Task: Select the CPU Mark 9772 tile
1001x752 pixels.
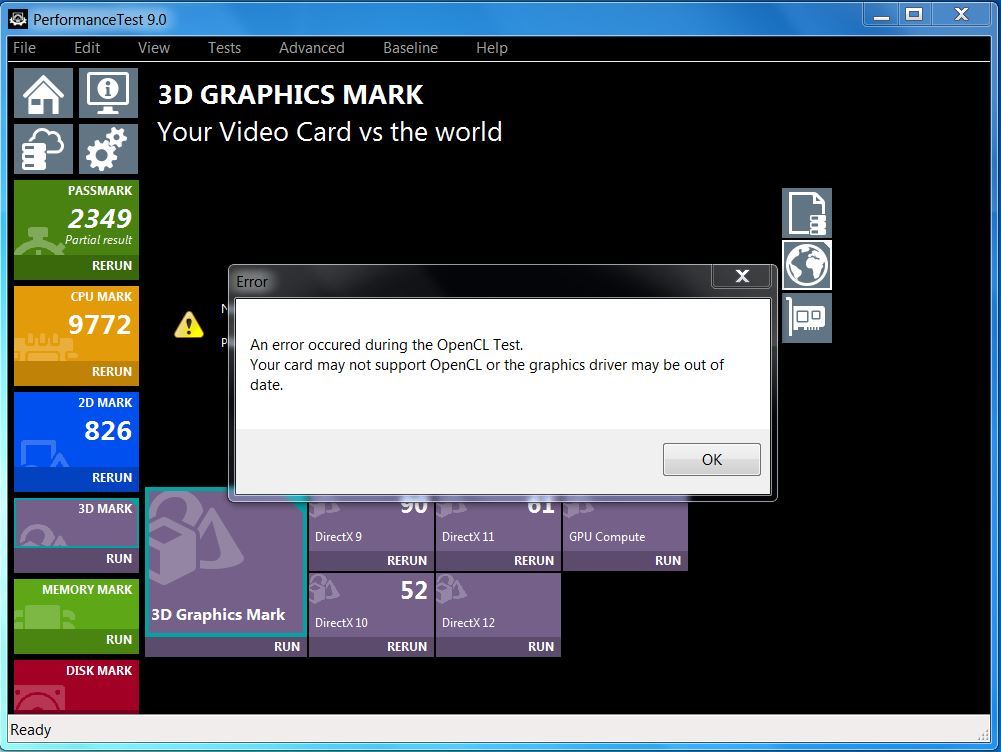Action: (x=77, y=324)
